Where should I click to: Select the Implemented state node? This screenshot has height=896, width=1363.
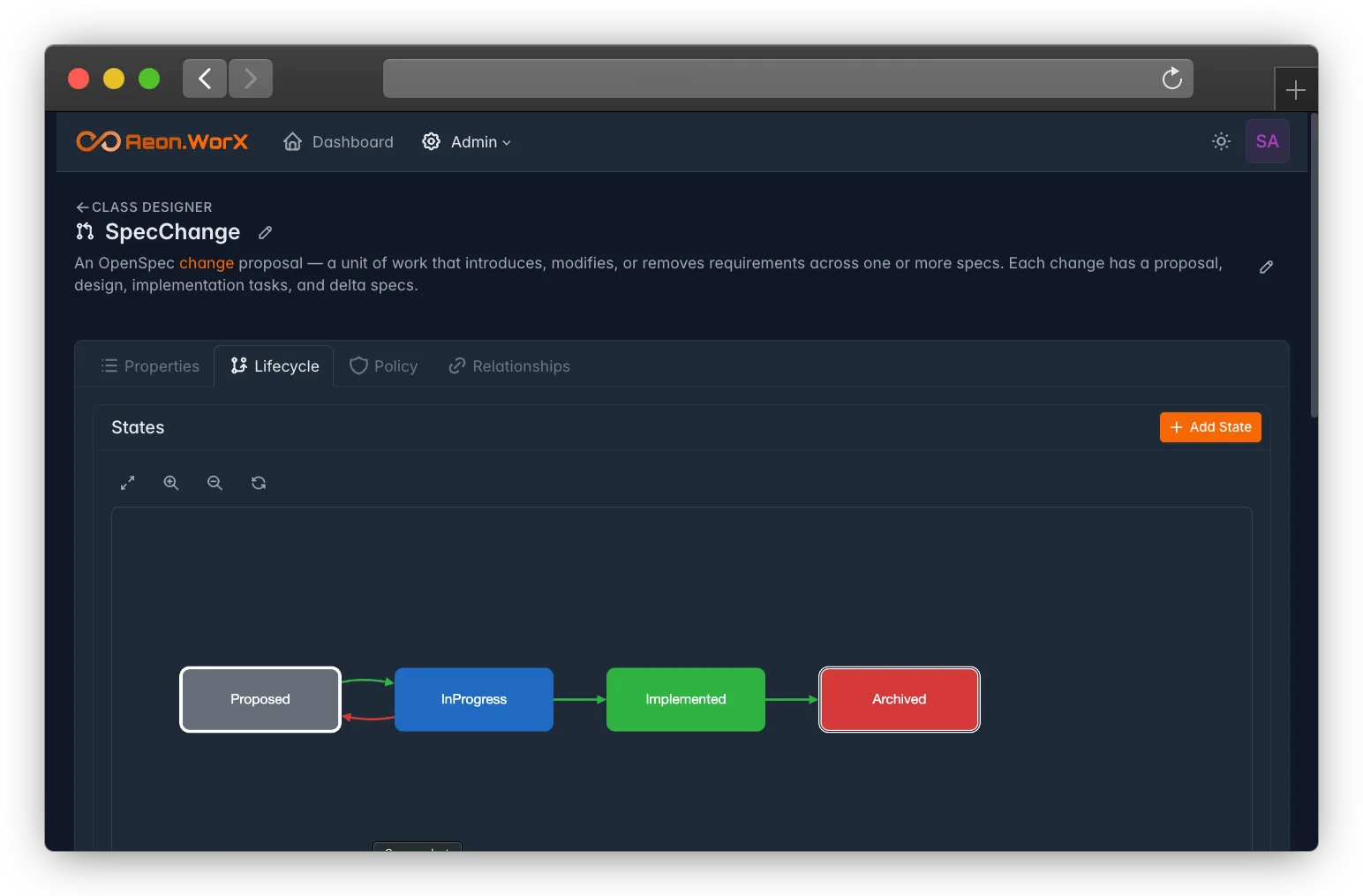click(686, 699)
